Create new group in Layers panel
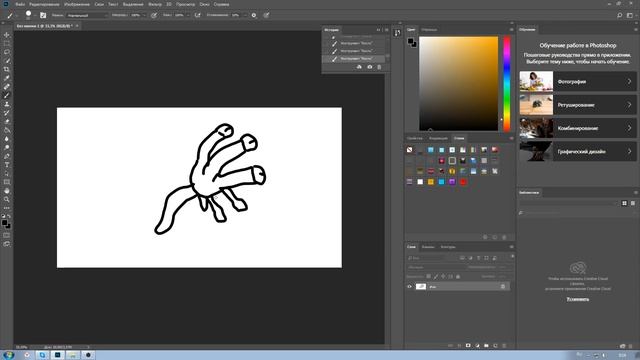The width and height of the screenshot is (640, 360). (x=486, y=346)
